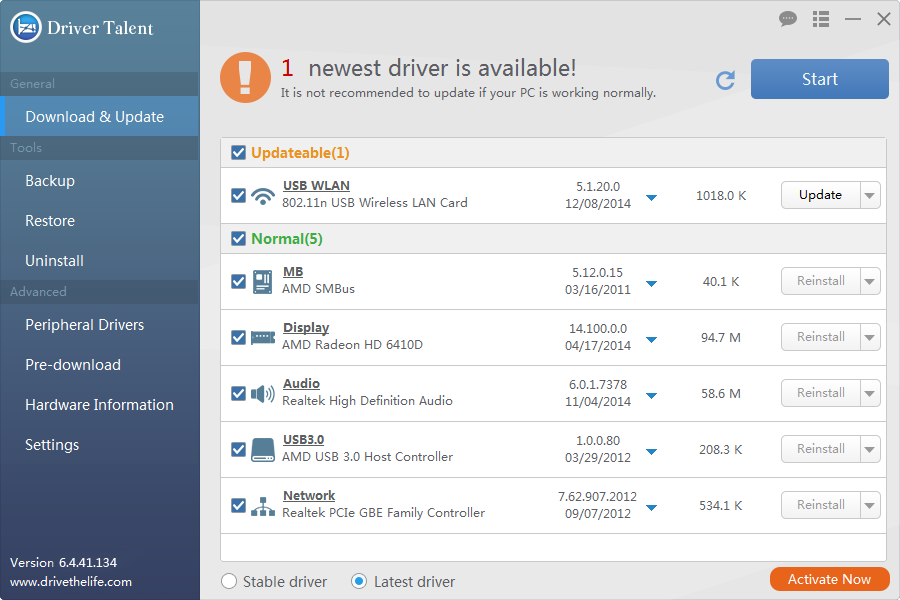Open Reinstall dropdown arrow for USB3.0
This screenshot has width=900, height=600.
870,449
